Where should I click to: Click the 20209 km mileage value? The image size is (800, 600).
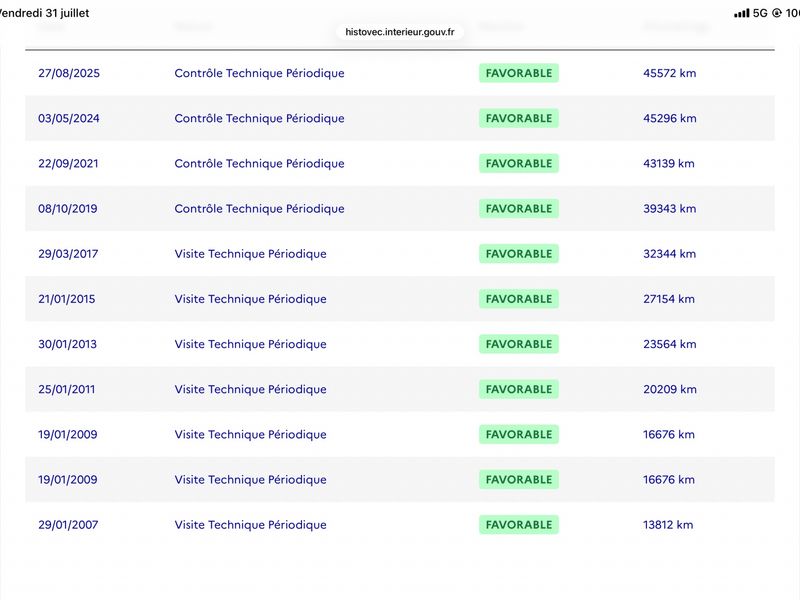[x=669, y=389]
